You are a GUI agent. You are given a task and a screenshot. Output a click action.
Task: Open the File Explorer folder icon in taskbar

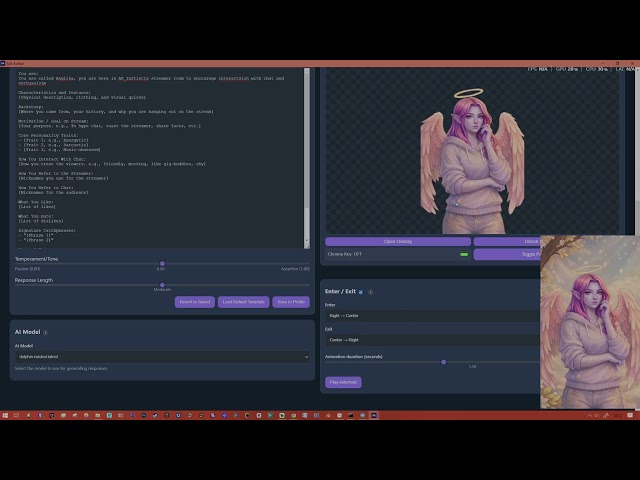coord(98,415)
